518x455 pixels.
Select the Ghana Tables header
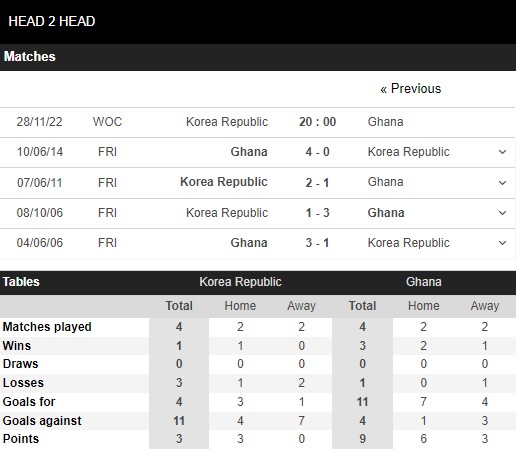[x=424, y=282]
